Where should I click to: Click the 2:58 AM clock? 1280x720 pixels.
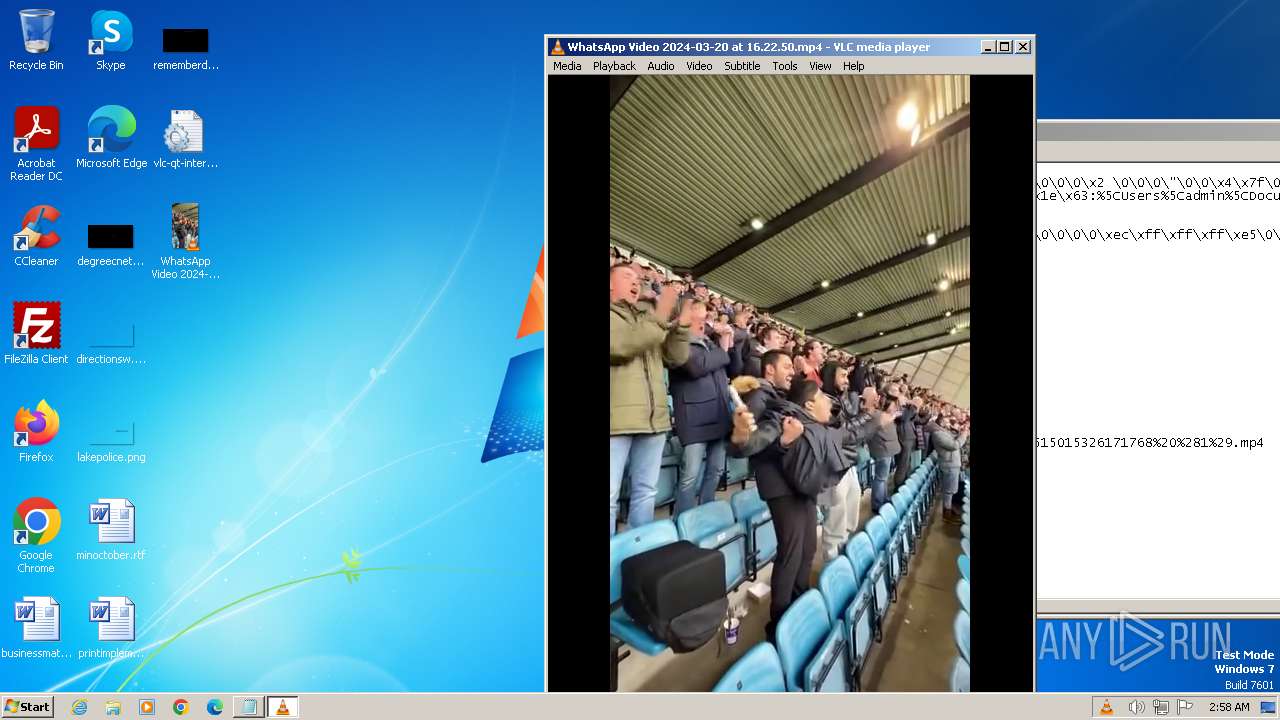click(1229, 707)
